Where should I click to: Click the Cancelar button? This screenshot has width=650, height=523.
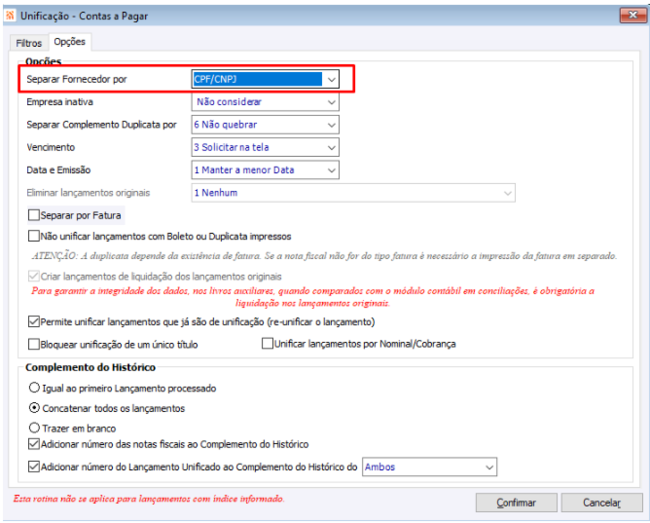601,503
